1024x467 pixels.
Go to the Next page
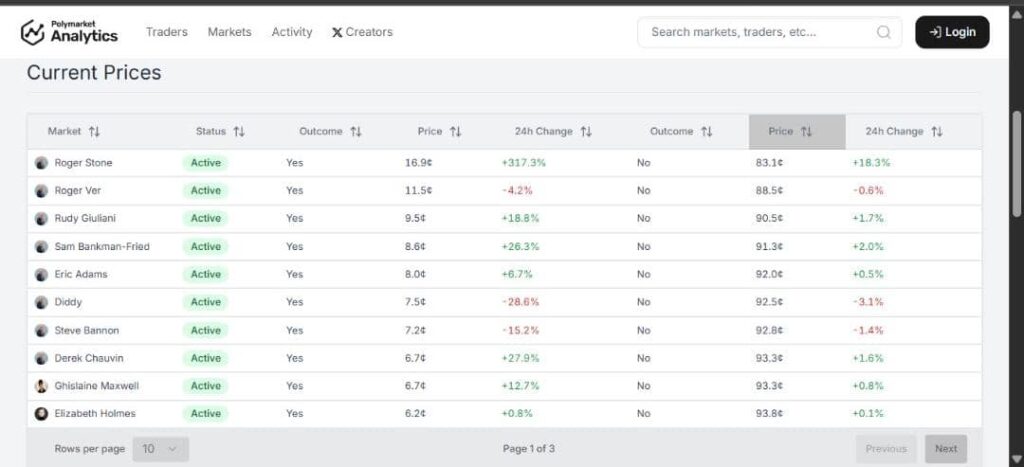point(946,449)
